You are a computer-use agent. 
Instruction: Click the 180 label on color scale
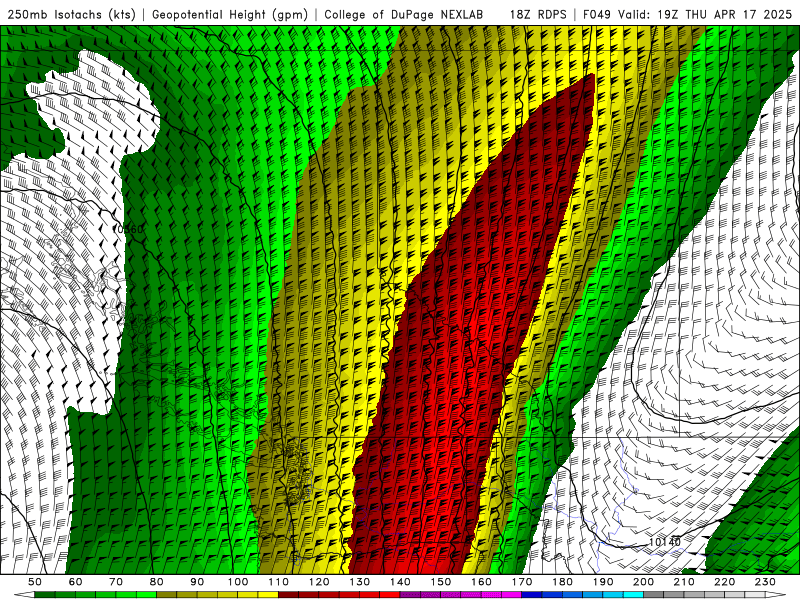tap(563, 582)
